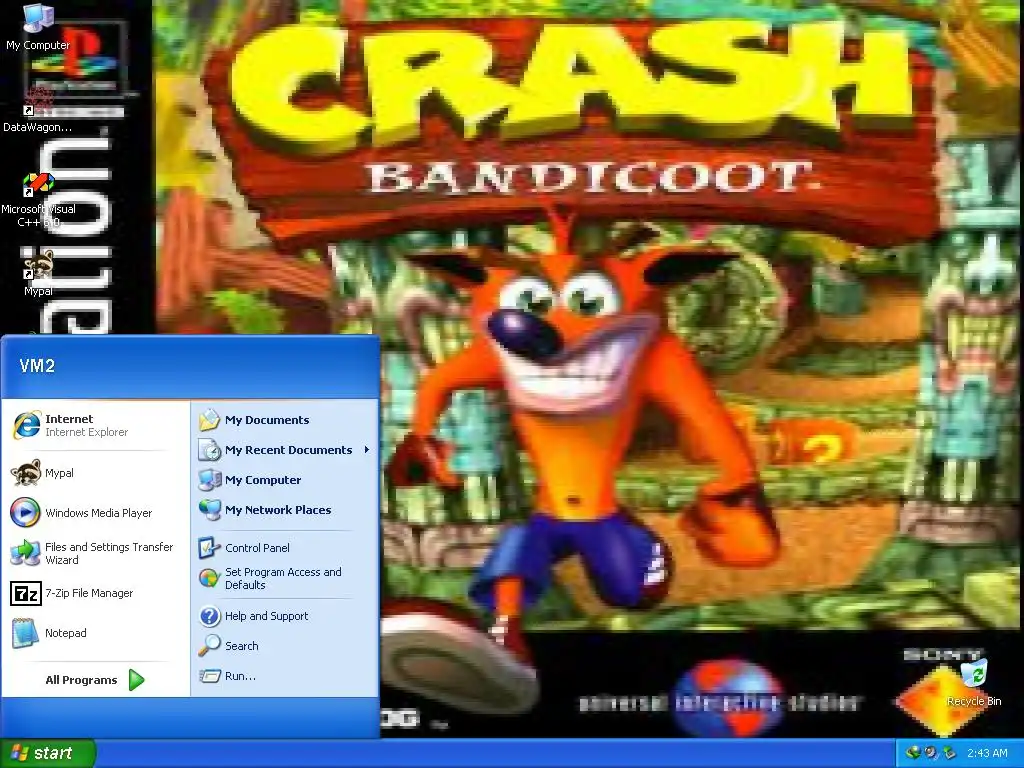Viewport: 1024px width, 768px height.
Task: Open the Notepad icon in the Start menu
Action: click(25, 633)
